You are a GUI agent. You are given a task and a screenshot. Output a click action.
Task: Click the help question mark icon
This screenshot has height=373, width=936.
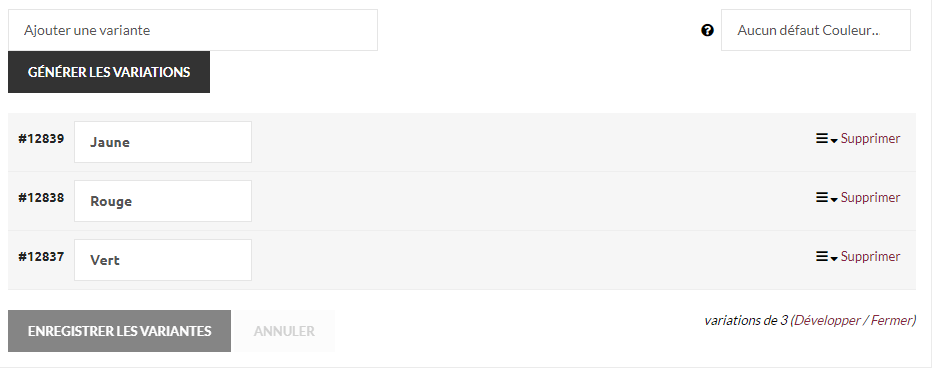point(707,30)
